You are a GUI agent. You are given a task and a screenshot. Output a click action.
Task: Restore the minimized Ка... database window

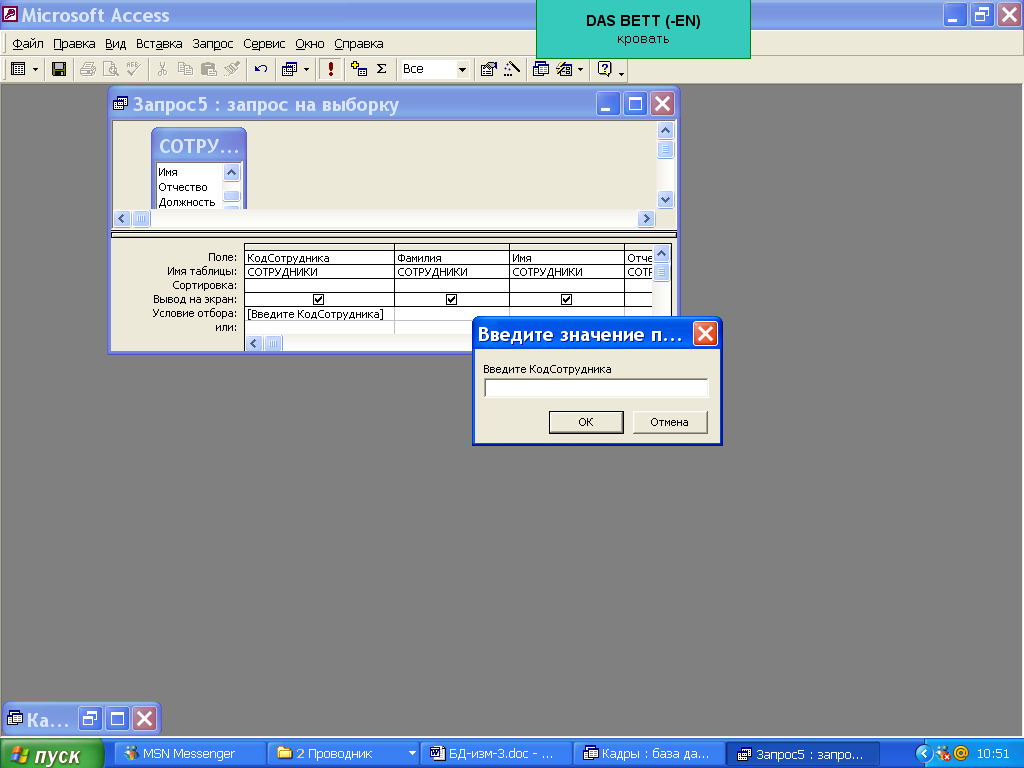pyautogui.click(x=90, y=719)
